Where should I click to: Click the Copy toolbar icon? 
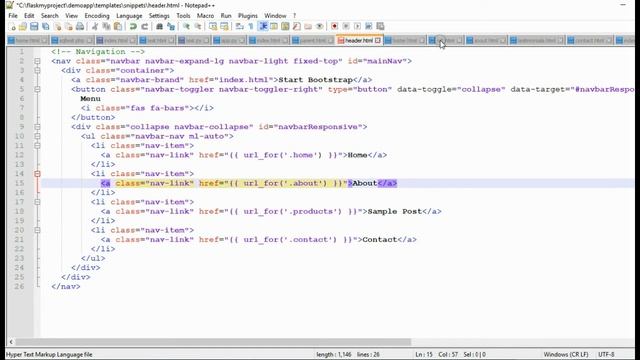pyautogui.click(x=106, y=27)
